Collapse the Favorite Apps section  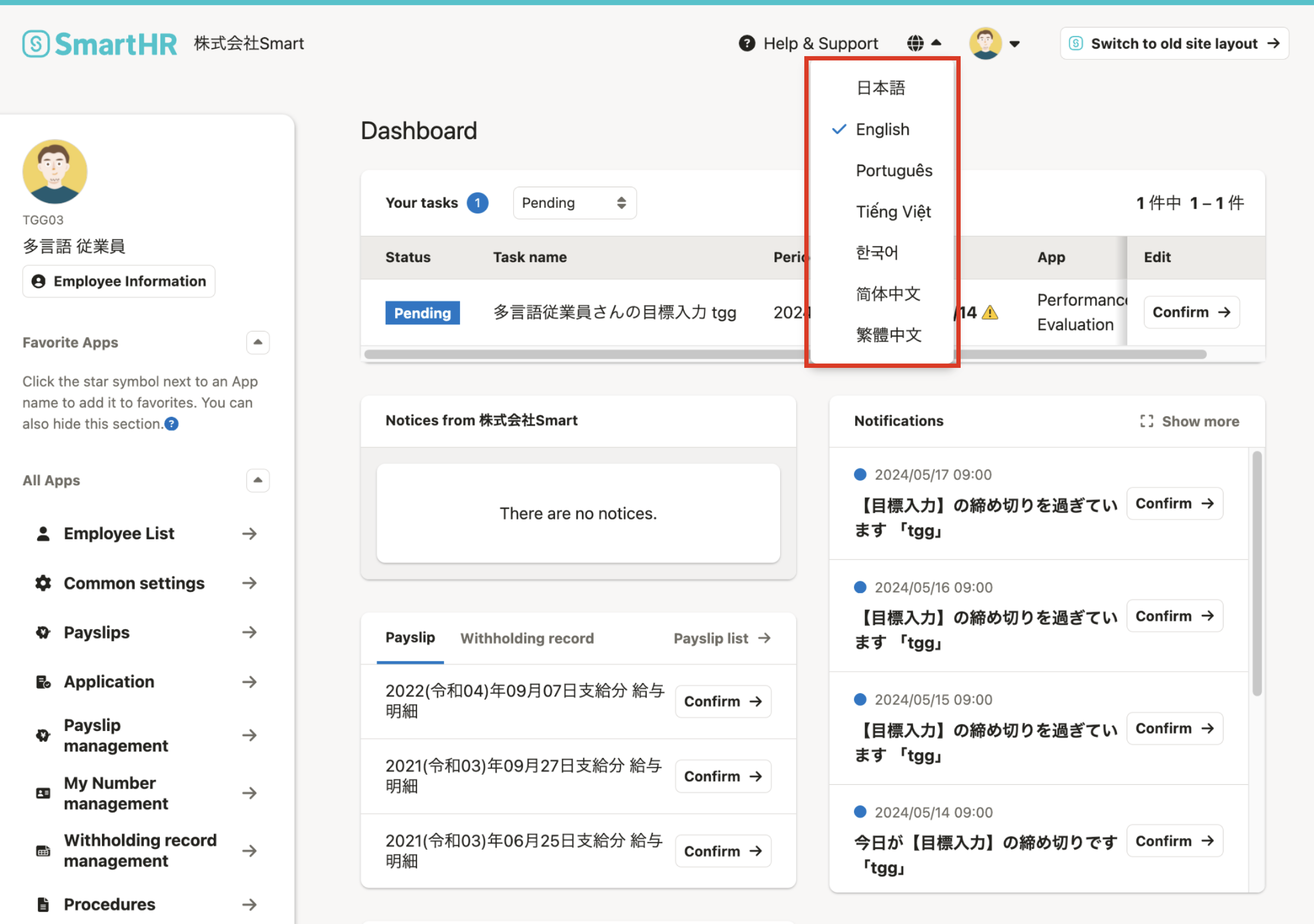[258, 342]
